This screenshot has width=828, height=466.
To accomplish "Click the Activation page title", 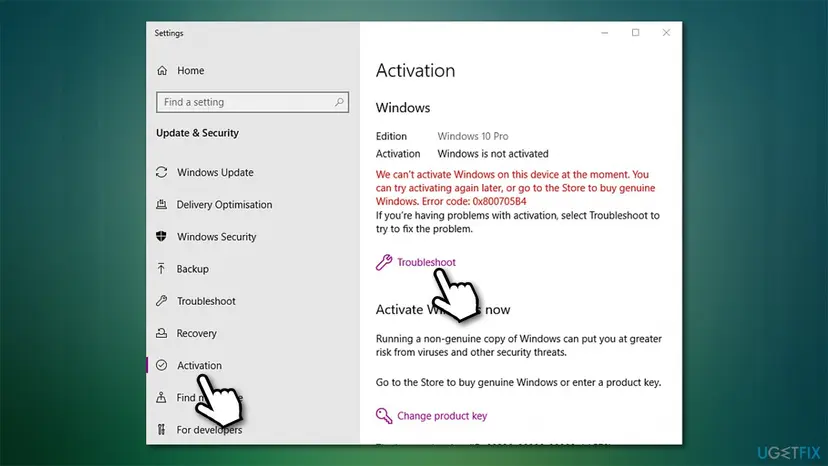I will coord(415,70).
